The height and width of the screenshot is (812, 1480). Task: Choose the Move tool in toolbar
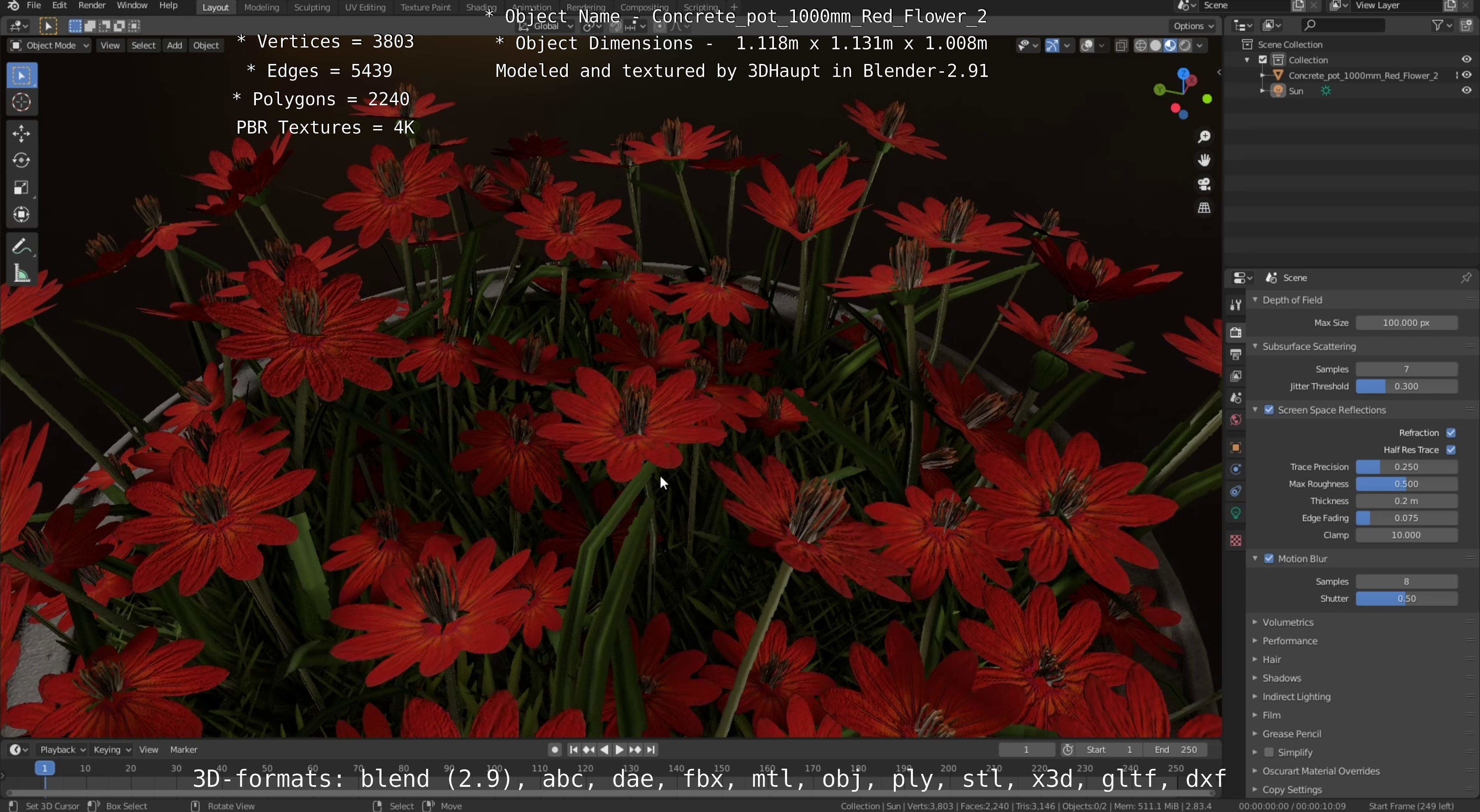coord(22,134)
